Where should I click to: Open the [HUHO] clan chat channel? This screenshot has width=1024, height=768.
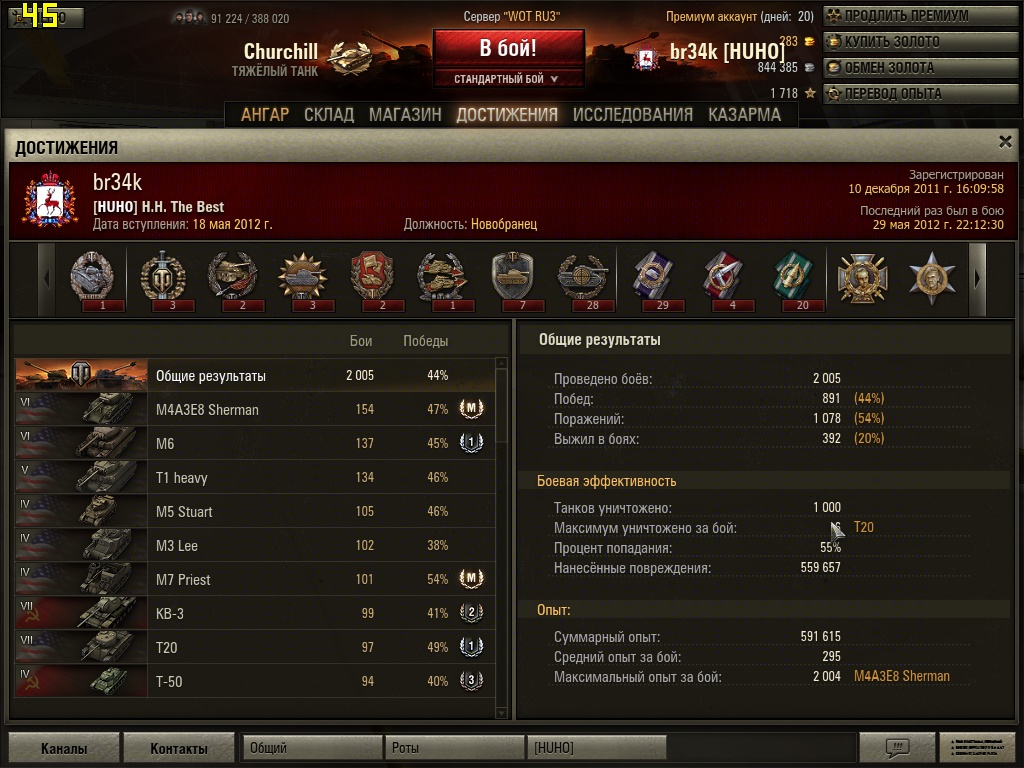pos(596,748)
